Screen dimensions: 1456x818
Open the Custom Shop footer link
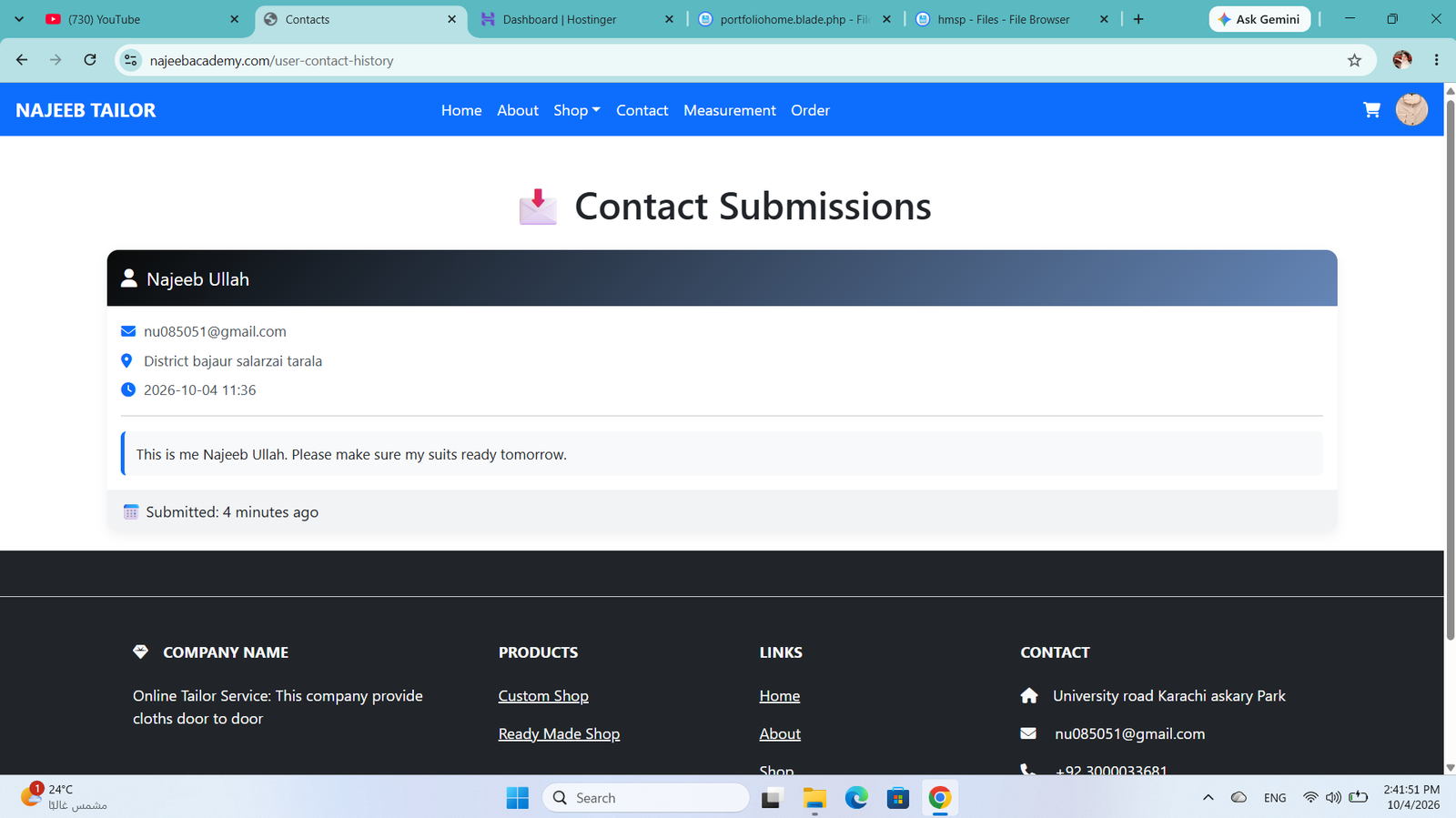point(543,696)
